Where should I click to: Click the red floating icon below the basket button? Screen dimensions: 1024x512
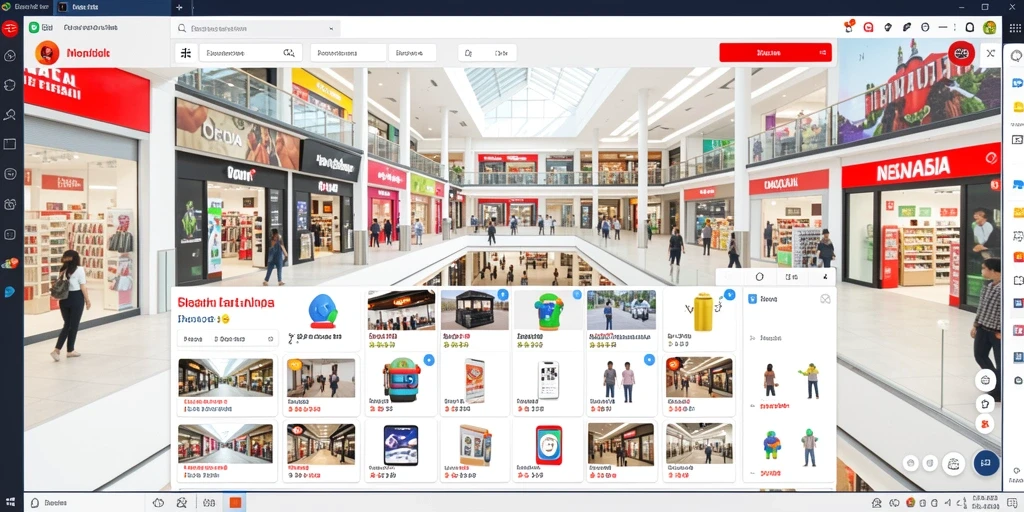point(985,424)
